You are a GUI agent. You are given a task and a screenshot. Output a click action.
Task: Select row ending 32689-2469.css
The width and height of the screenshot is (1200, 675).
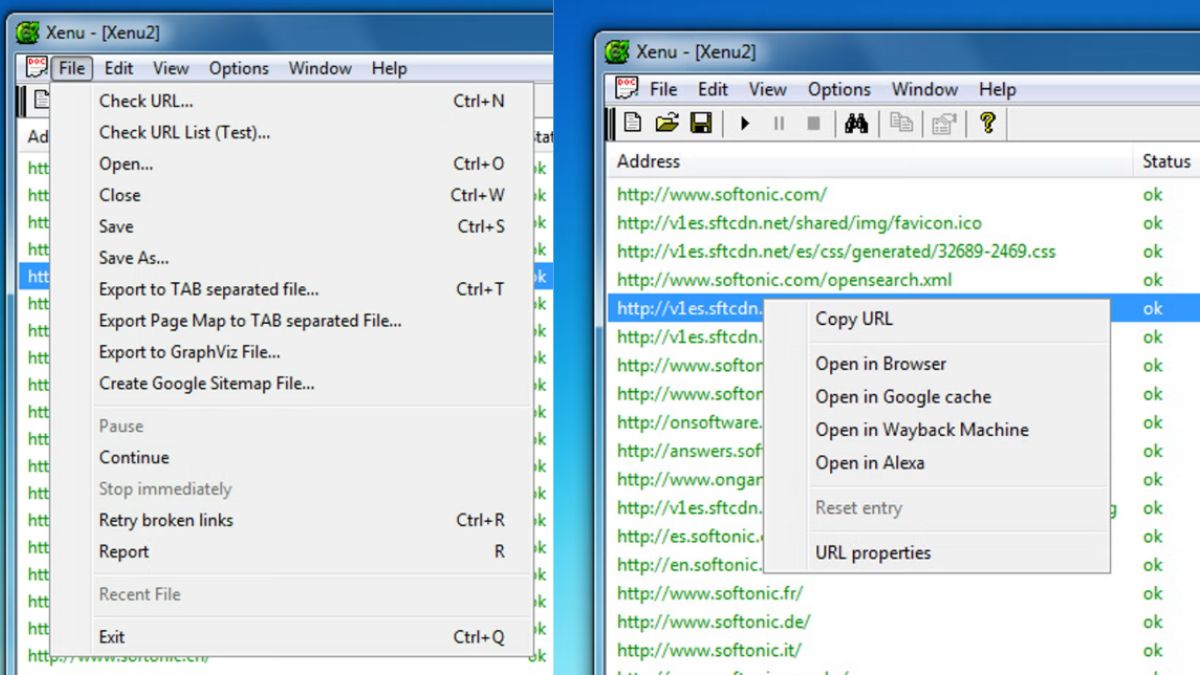pyautogui.click(x=903, y=251)
